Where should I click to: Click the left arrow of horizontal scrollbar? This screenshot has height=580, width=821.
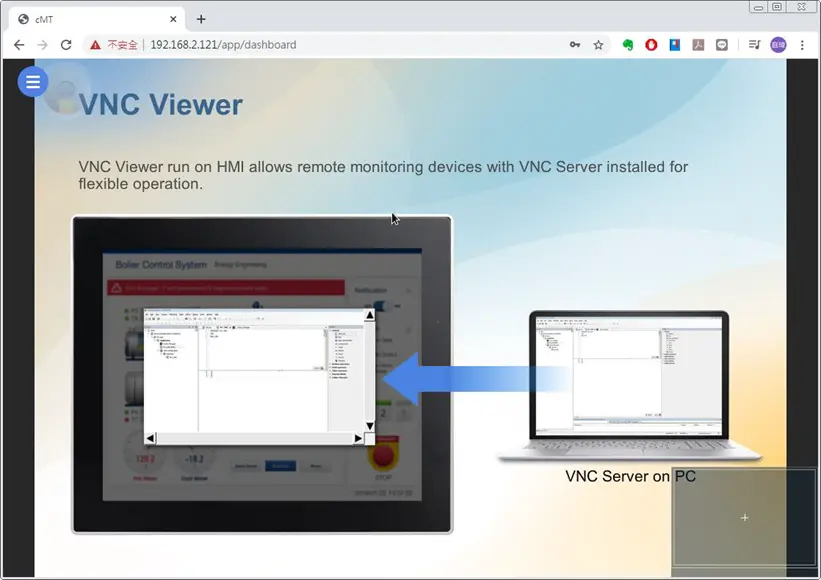coord(150,439)
